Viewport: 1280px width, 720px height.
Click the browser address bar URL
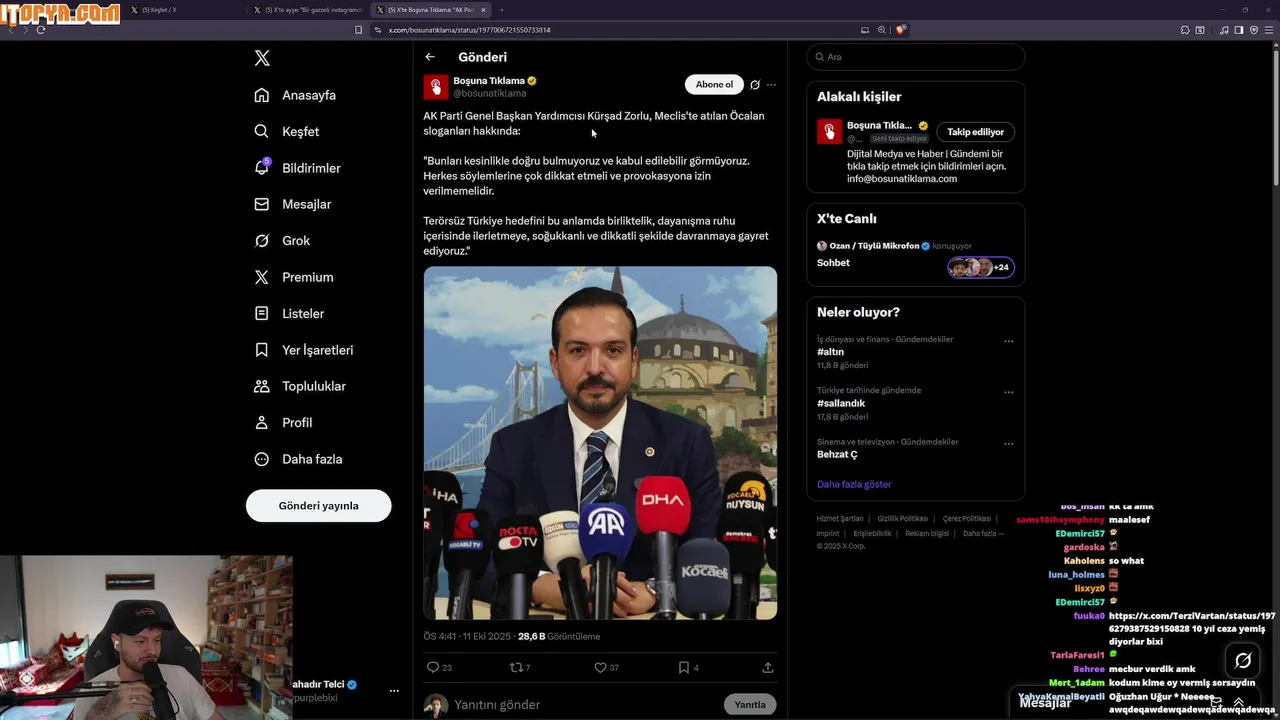point(469,30)
